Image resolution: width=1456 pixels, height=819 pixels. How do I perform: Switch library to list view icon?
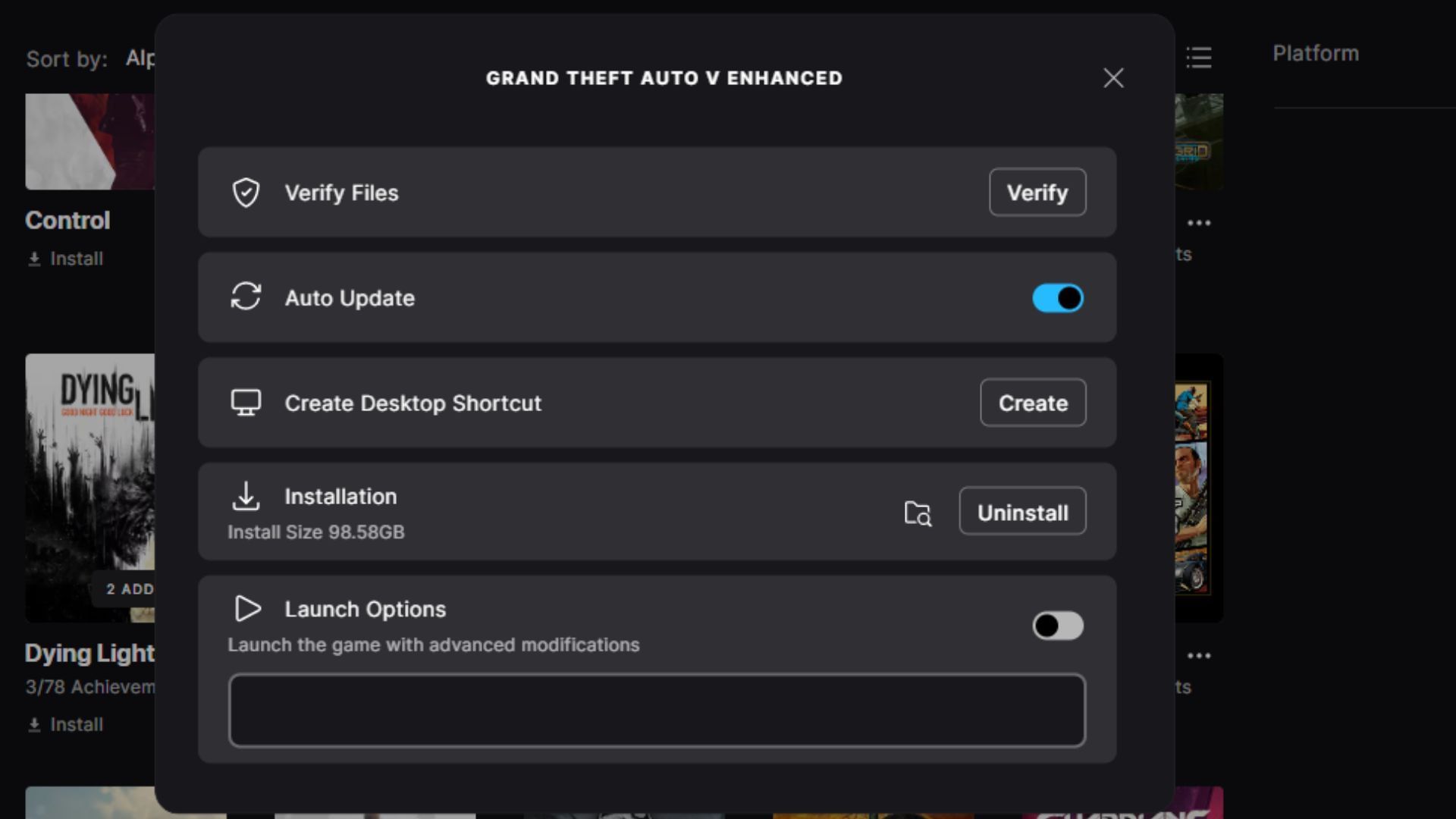tap(1199, 58)
